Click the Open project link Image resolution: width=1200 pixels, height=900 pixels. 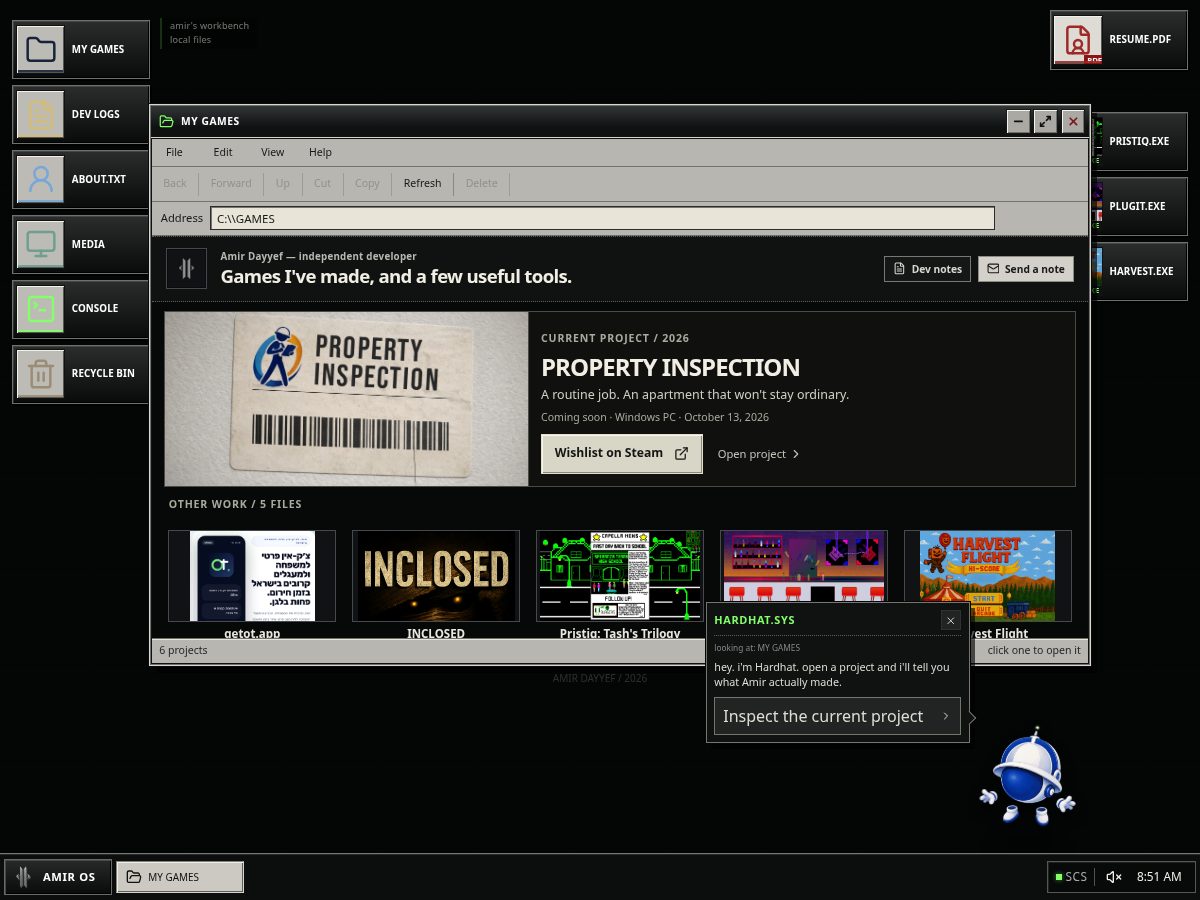tap(758, 454)
